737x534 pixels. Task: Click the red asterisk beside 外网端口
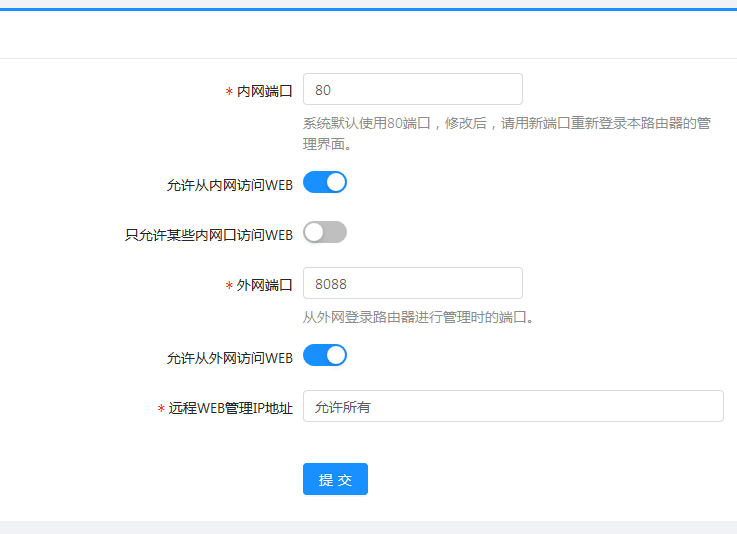point(229,285)
